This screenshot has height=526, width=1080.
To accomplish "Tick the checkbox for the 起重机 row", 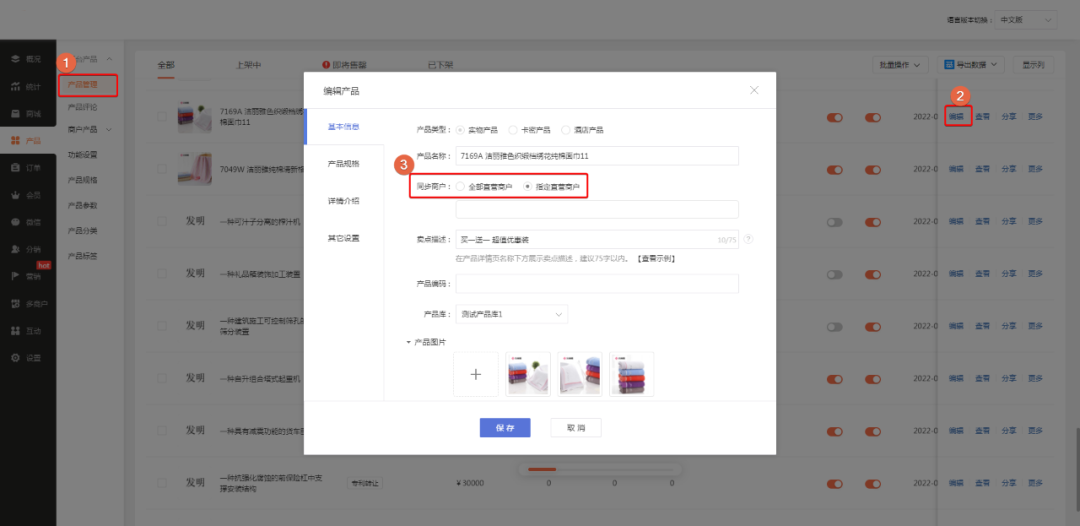I will coord(162,378).
